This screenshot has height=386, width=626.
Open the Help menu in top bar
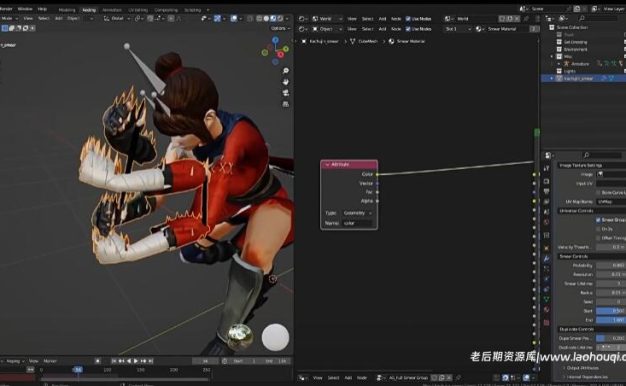pyautogui.click(x=42, y=9)
